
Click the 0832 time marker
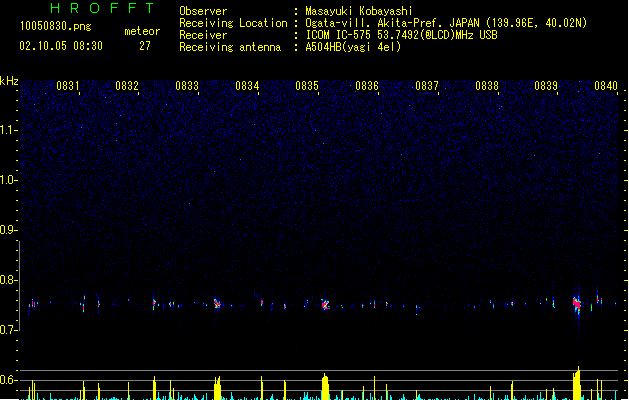click(127, 86)
